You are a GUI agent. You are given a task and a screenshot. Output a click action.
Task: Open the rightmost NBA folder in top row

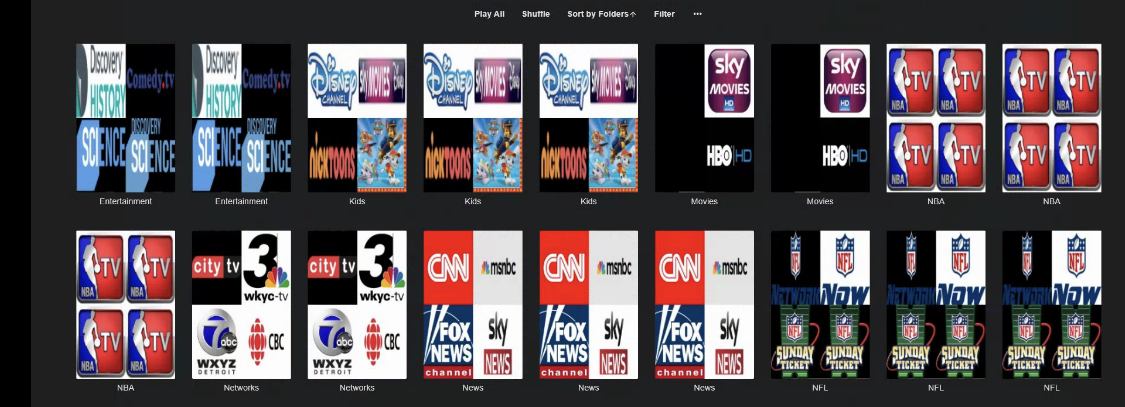[x=1052, y=118]
